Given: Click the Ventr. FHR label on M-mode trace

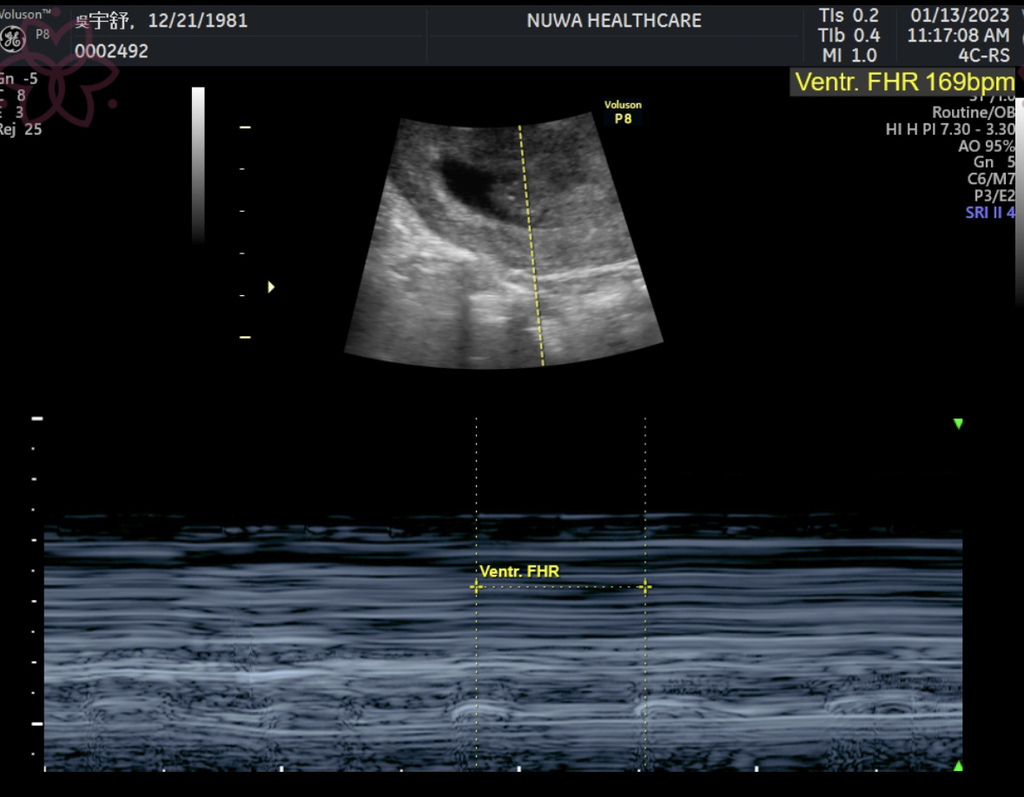Looking at the screenshot, I should 519,572.
